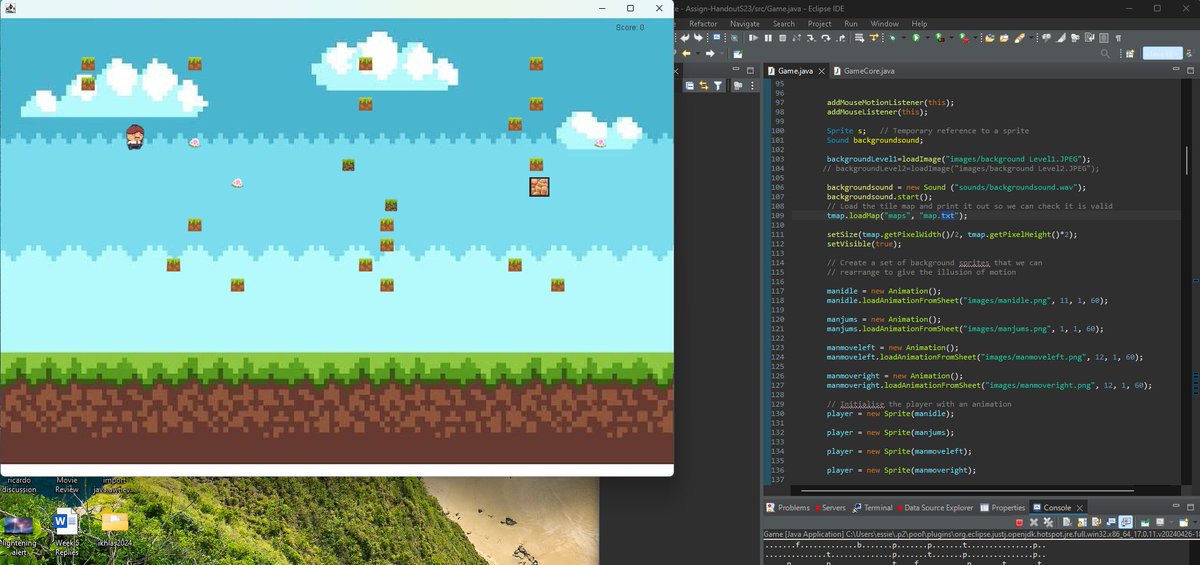The width and height of the screenshot is (1200, 565).
Task: Maximize the Package Explorer panel
Action: coord(750,70)
